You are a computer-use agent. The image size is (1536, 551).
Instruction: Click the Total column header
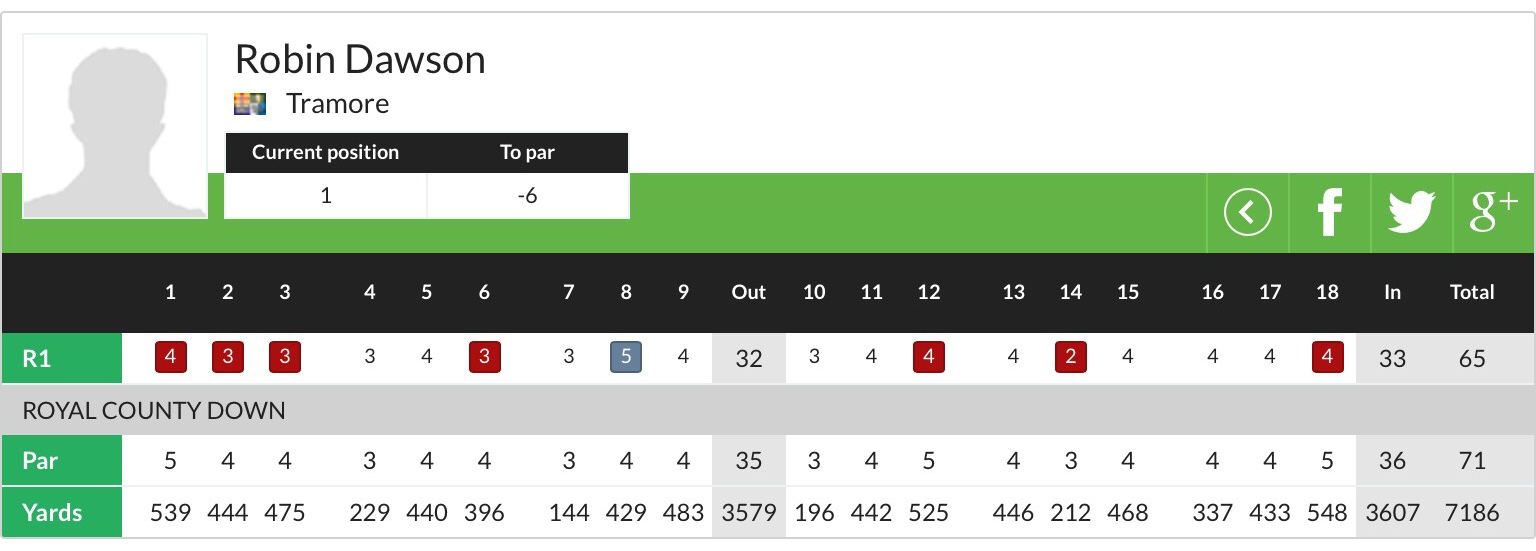click(x=1472, y=292)
